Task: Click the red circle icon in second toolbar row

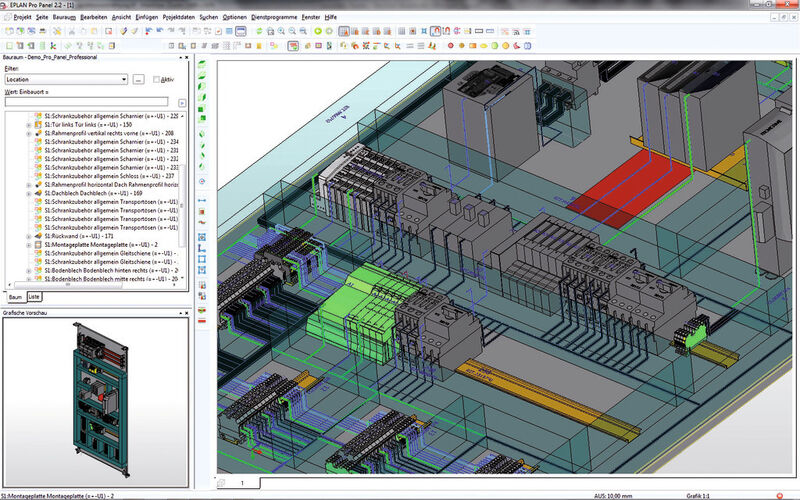Action: pyautogui.click(x=451, y=45)
